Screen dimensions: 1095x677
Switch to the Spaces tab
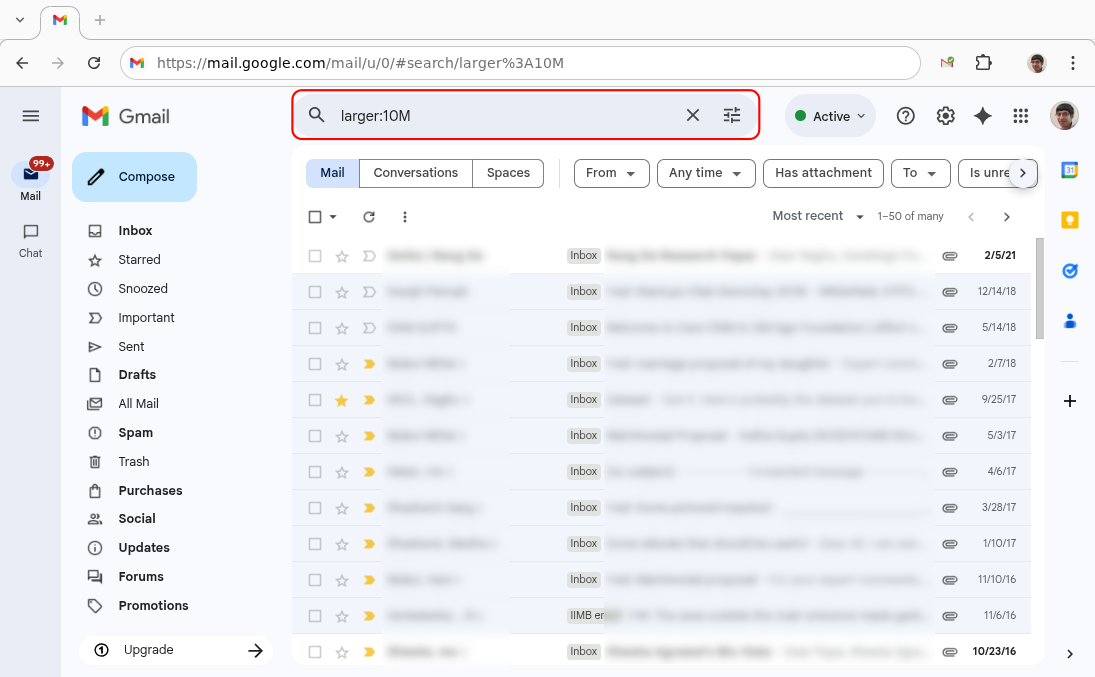coord(508,173)
